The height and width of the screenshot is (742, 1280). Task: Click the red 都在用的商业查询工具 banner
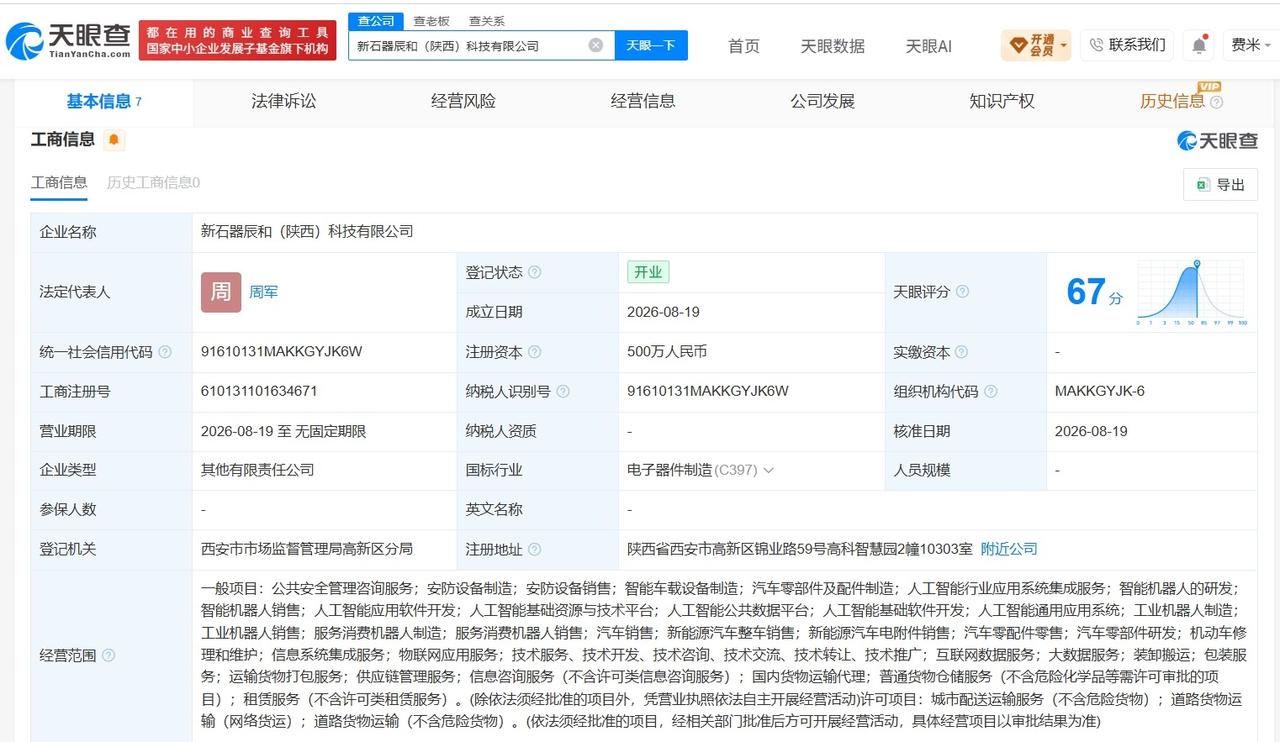[x=237, y=40]
